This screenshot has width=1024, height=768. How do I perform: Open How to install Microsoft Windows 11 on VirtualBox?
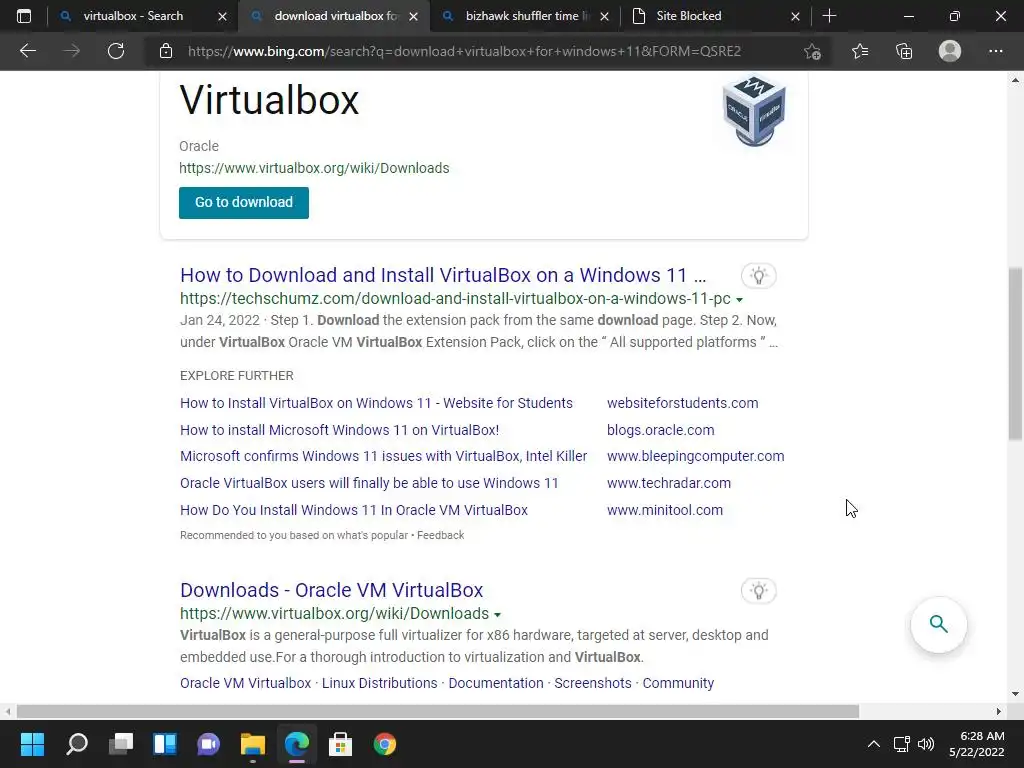click(340, 430)
